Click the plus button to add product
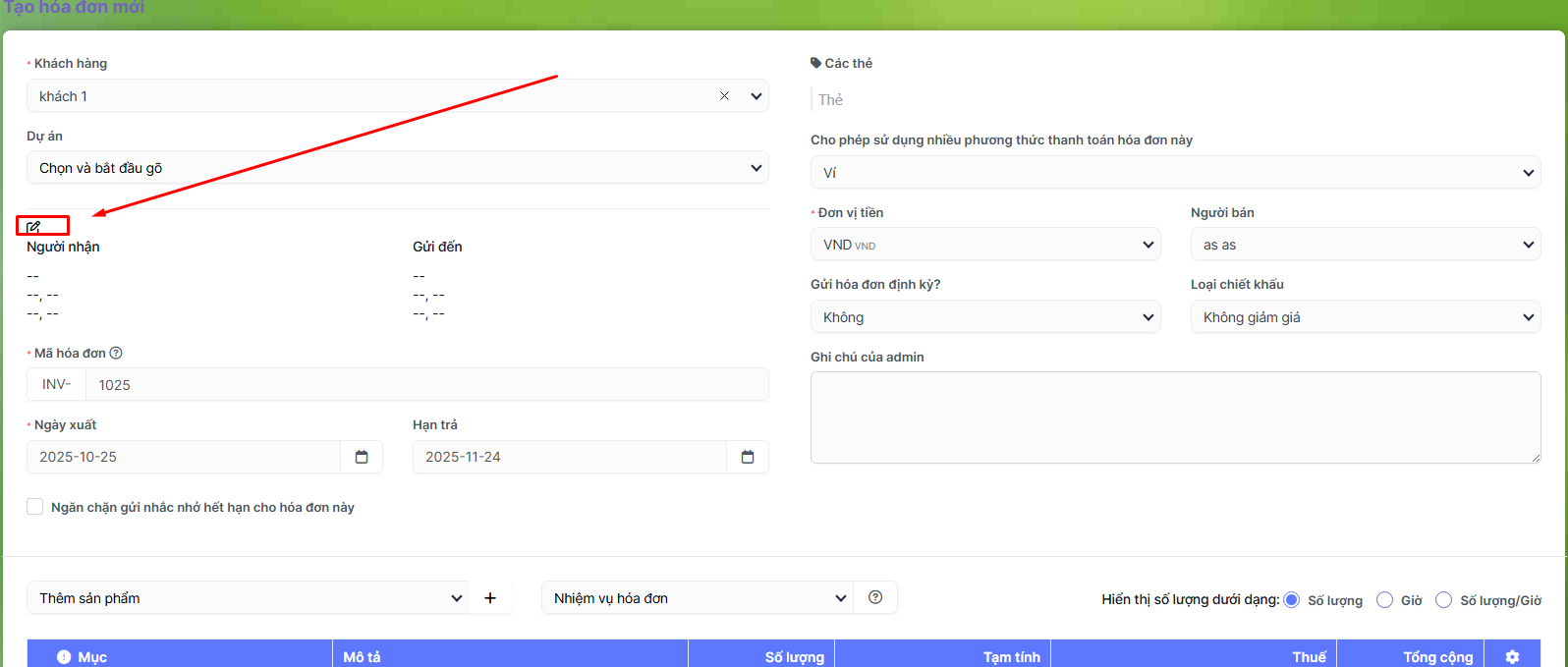The height and width of the screenshot is (667, 1568). pyautogui.click(x=490, y=598)
